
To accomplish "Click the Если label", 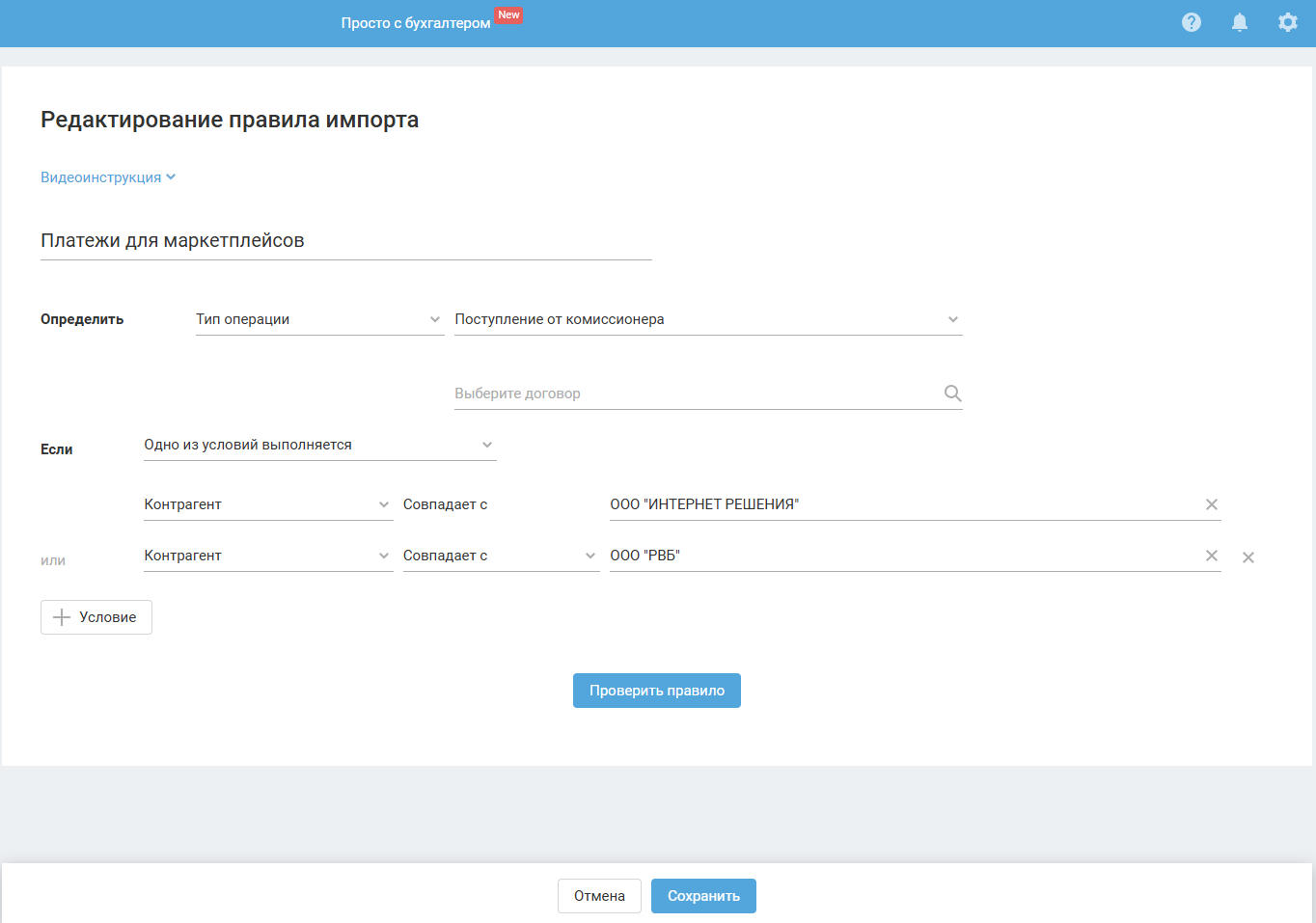I will (x=57, y=449).
